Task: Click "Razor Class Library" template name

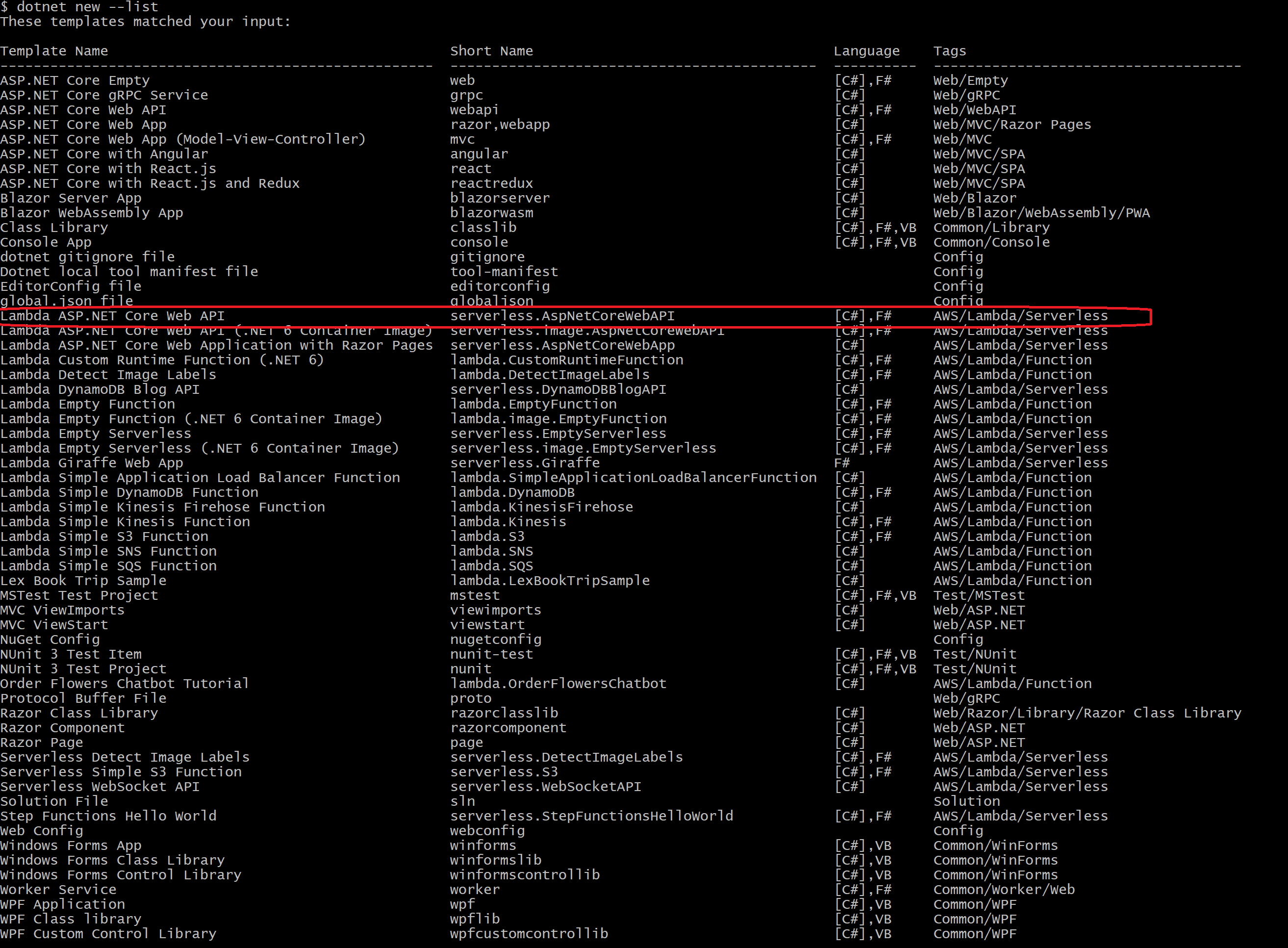Action: pos(79,713)
